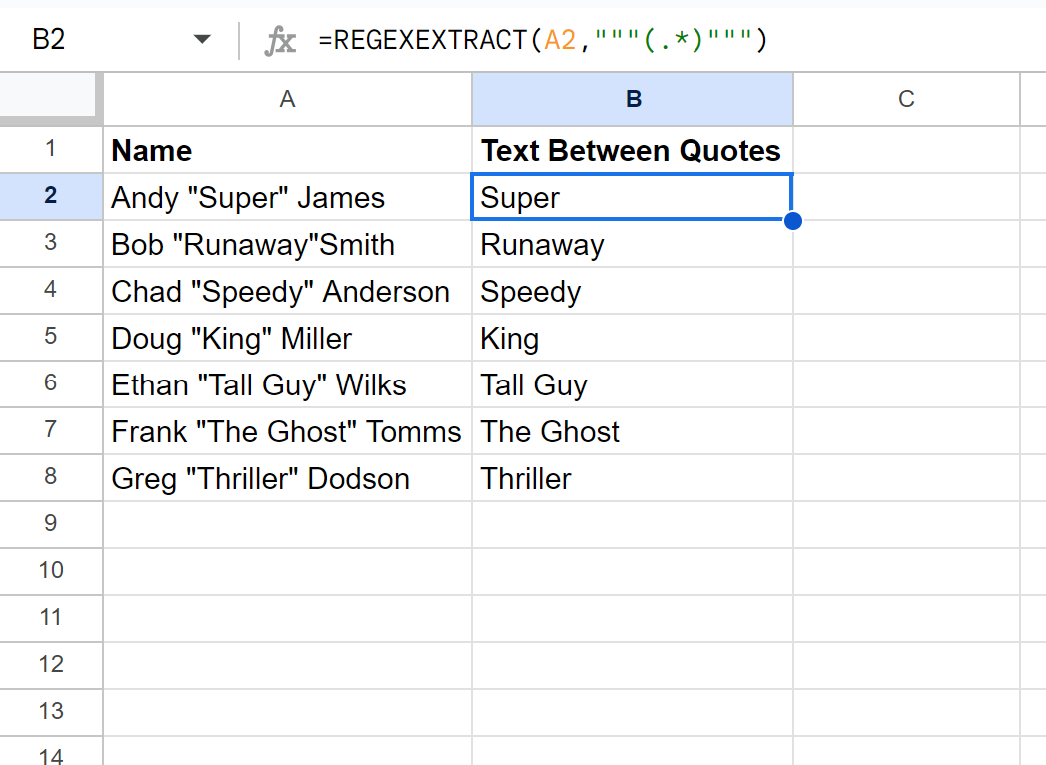Select row 8 header
The image size is (1046, 765).
(51, 478)
